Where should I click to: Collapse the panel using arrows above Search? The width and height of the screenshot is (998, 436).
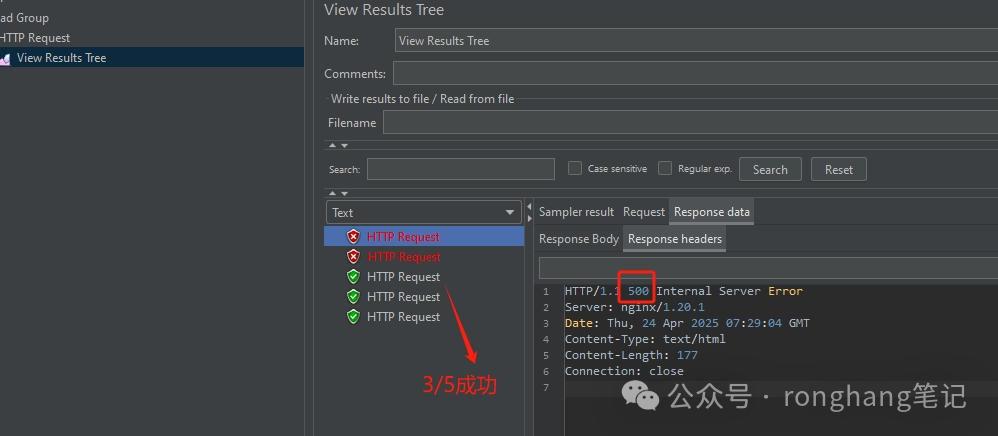click(x=338, y=146)
